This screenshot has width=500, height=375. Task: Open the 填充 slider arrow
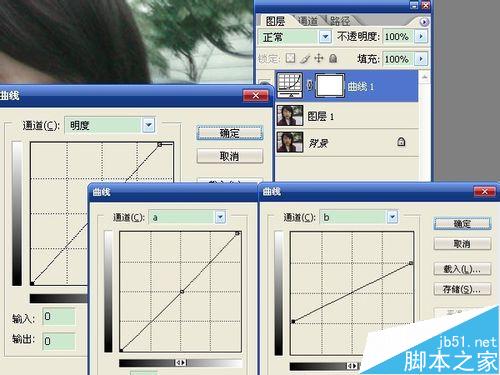421,59
